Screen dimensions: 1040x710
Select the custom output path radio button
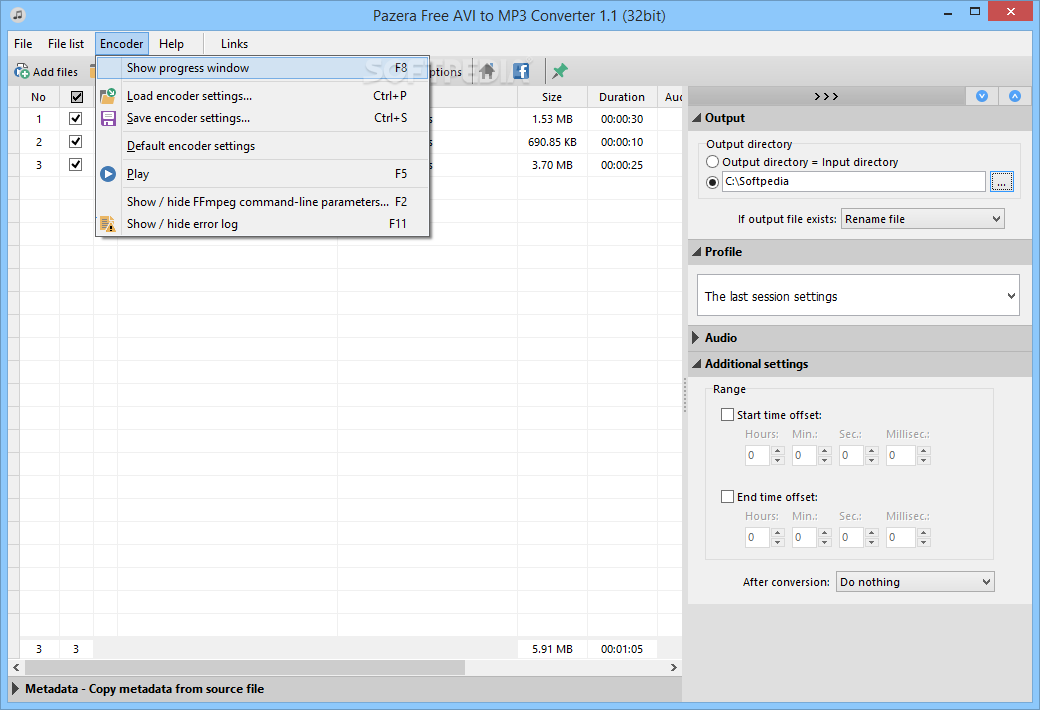[x=712, y=182]
